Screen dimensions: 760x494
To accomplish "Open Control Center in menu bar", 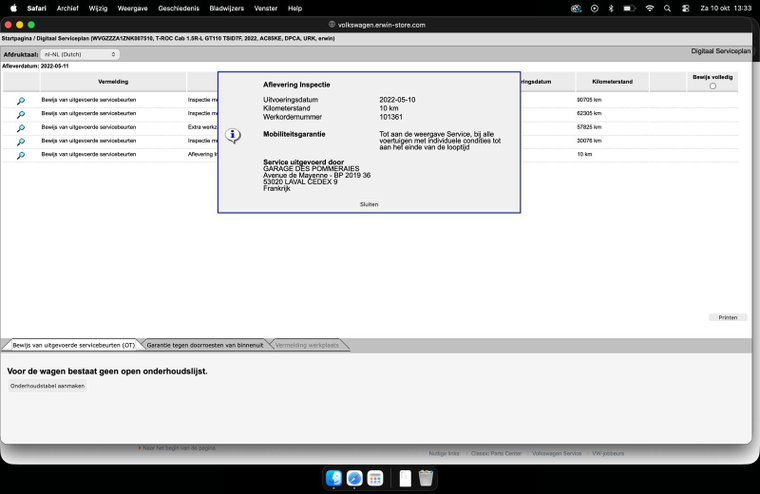I will tap(685, 8).
